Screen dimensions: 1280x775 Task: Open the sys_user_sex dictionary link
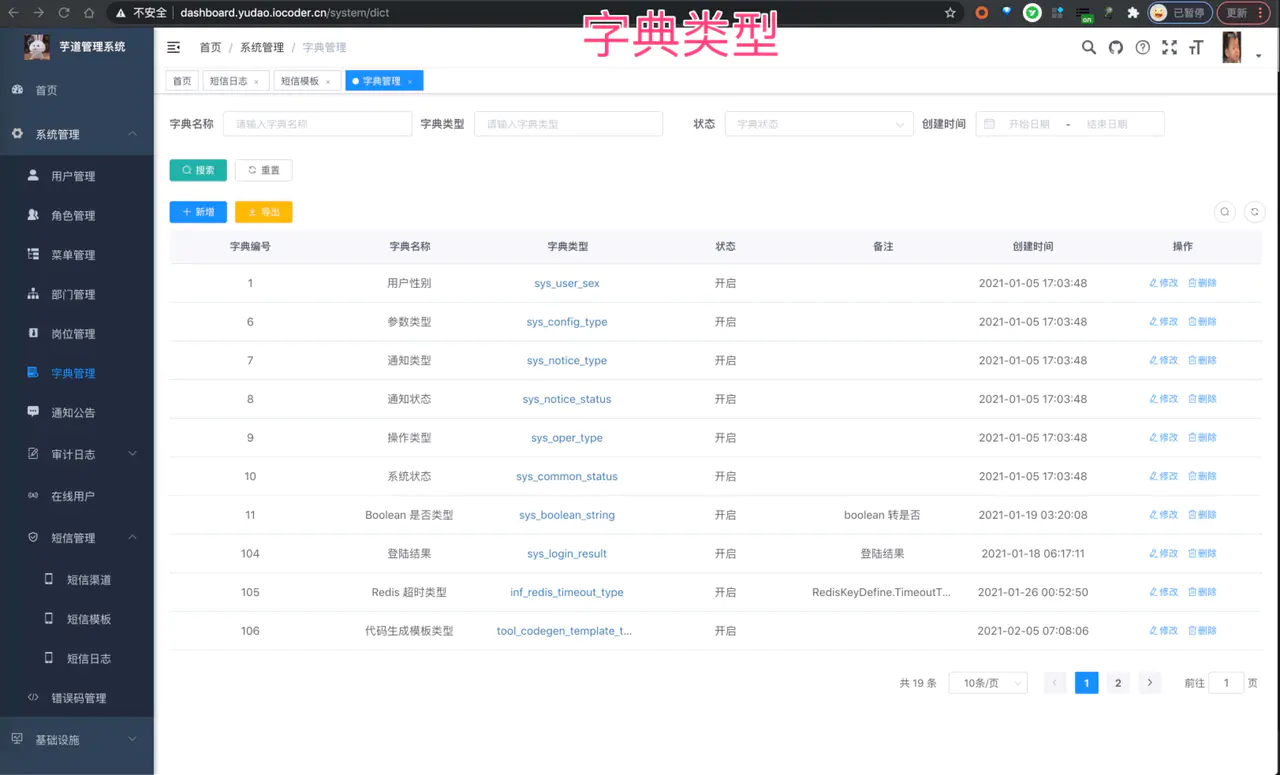point(567,283)
